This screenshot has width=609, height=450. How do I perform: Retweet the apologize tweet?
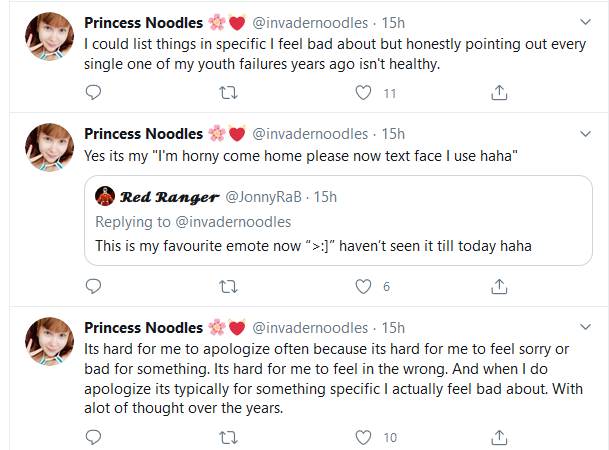tap(228, 437)
